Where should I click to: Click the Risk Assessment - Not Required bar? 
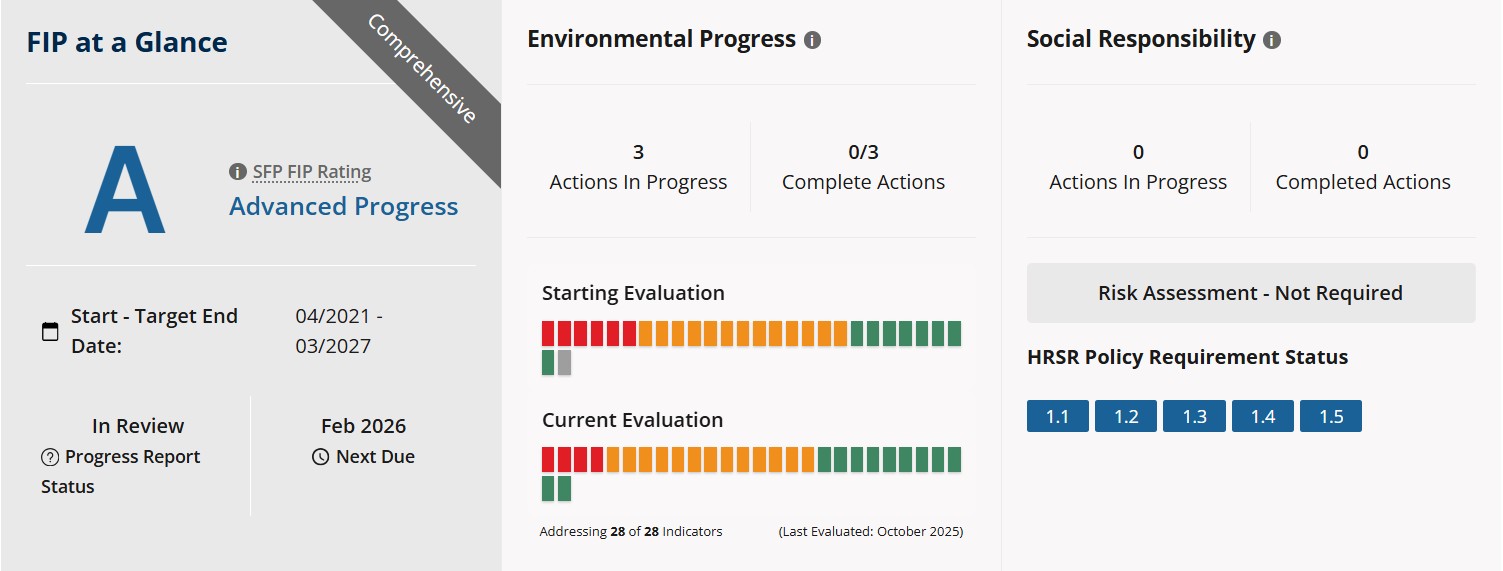tap(1250, 293)
